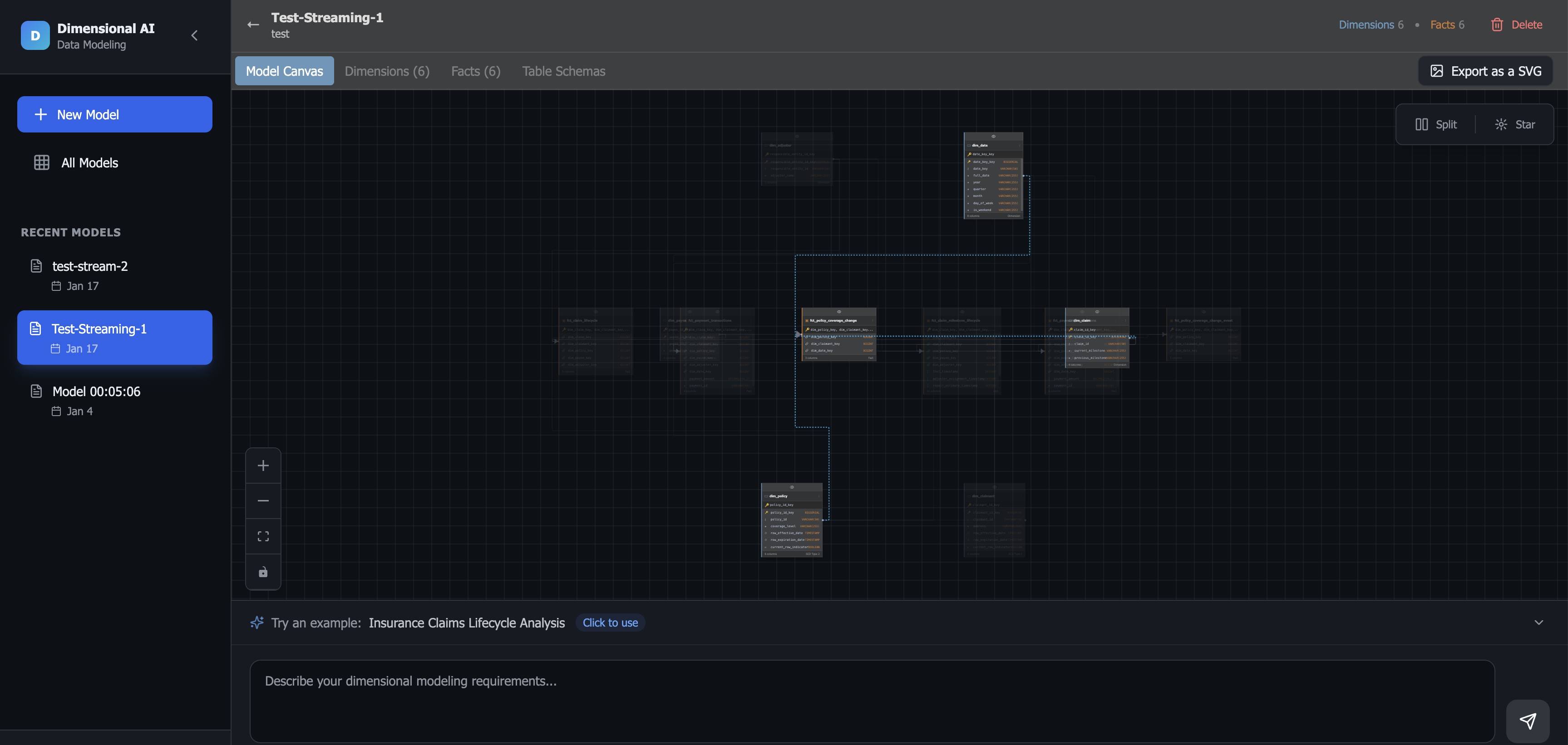Fit the canvas to view
This screenshot has width=1568, height=745.
click(263, 536)
